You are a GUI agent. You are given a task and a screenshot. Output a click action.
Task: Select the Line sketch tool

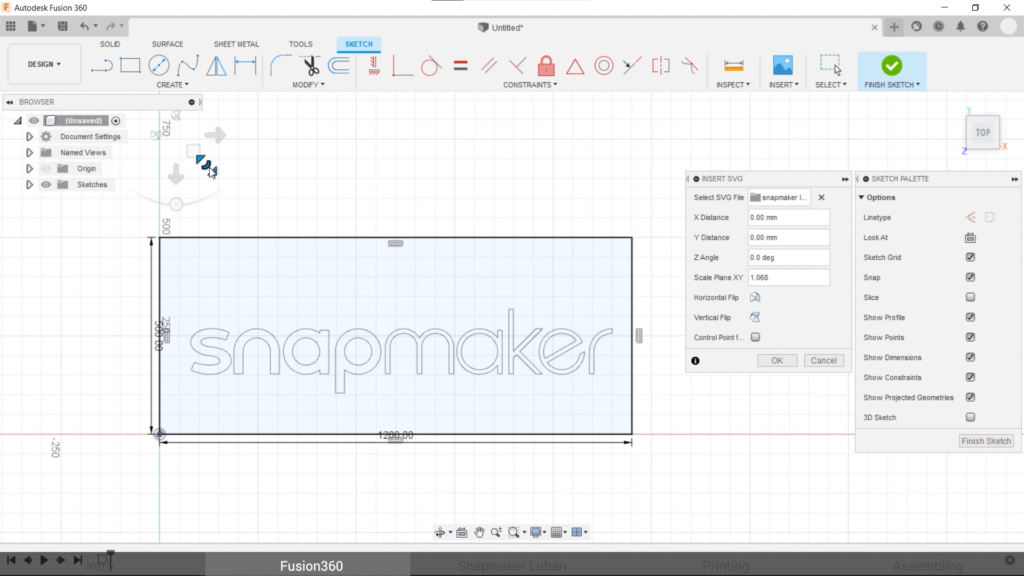point(101,66)
